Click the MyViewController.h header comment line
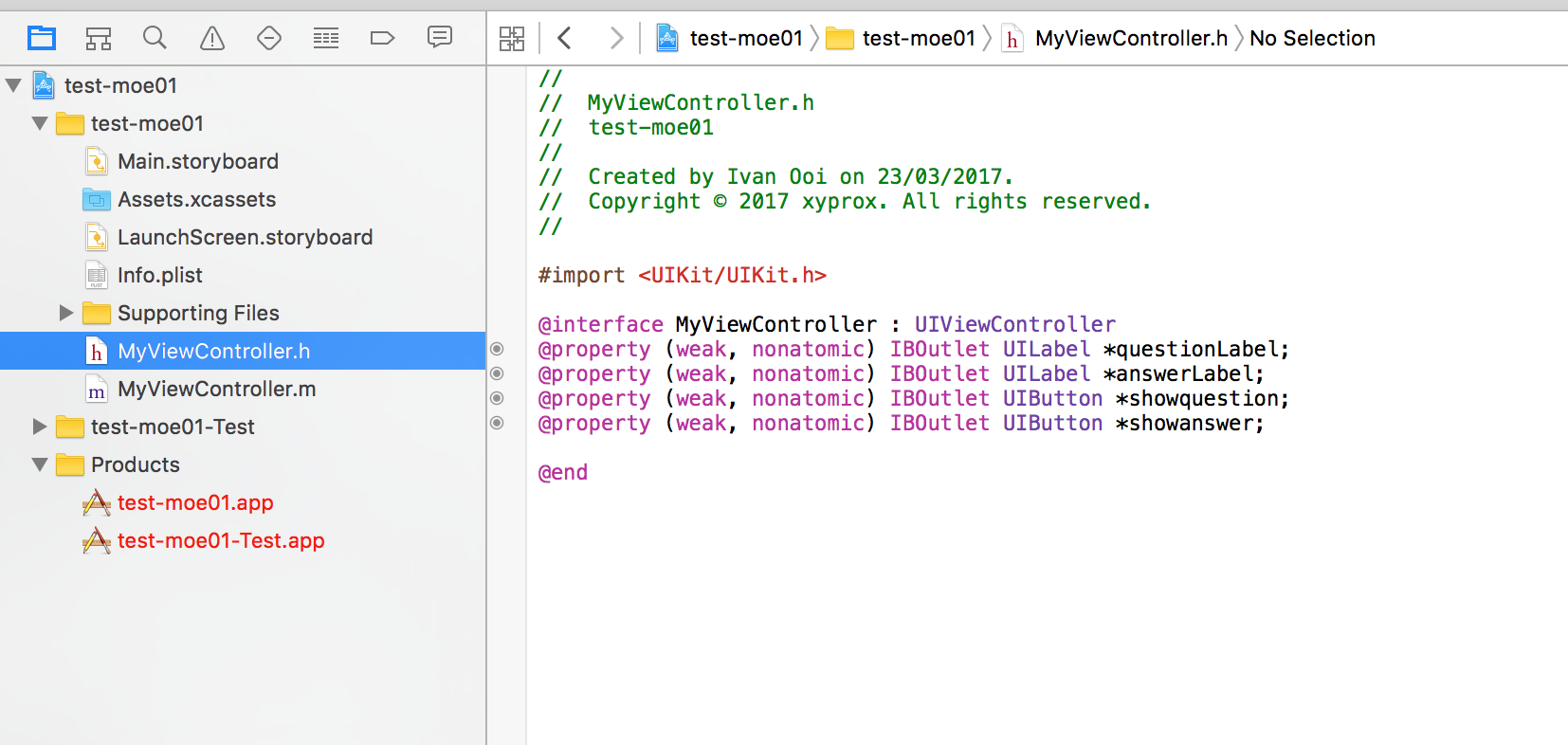1568x745 pixels. (676, 102)
